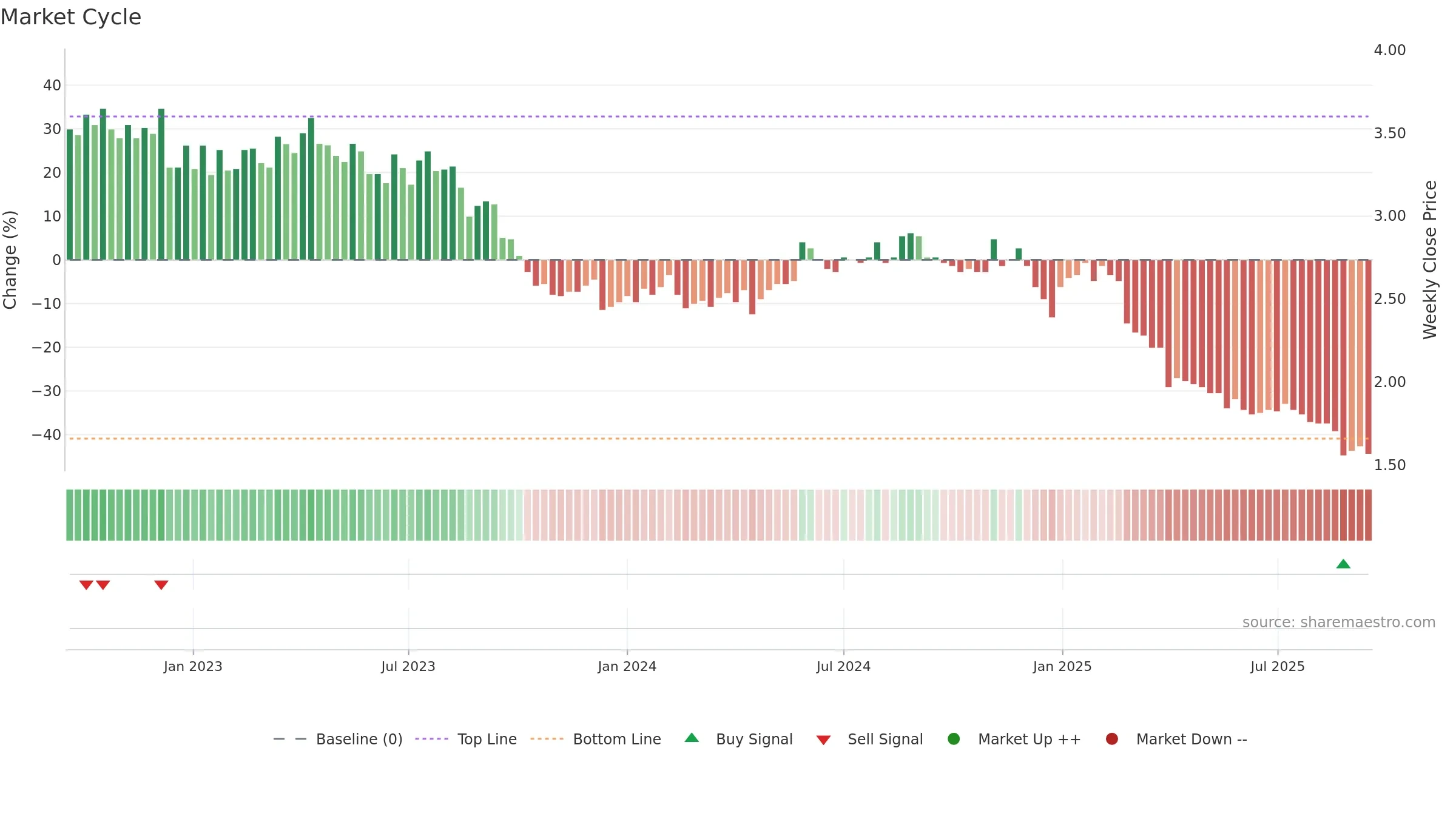Click the first red sell signal marker in late 2022
Screen dimensions: 1456x819
point(86,585)
